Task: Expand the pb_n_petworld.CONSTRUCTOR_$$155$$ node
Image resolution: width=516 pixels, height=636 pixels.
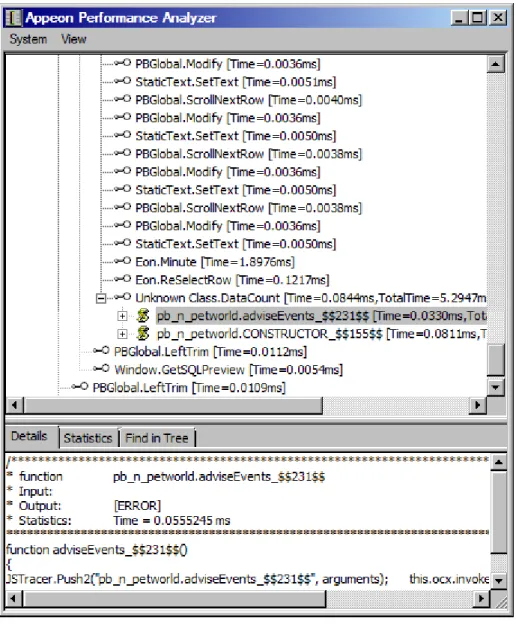Action: click(122, 334)
